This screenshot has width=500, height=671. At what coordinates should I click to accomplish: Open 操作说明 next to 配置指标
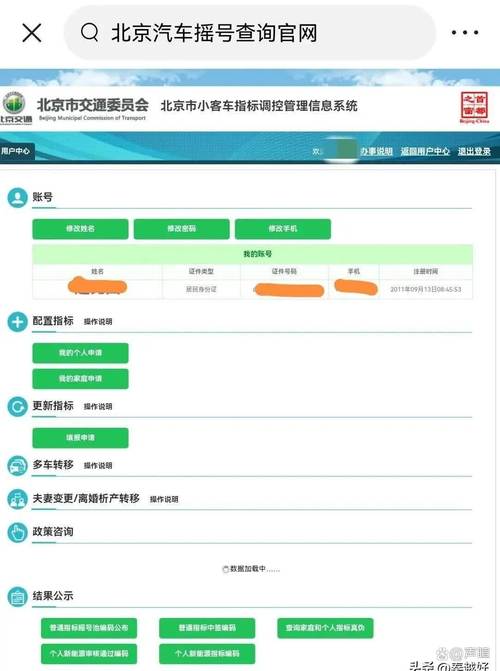coord(98,321)
